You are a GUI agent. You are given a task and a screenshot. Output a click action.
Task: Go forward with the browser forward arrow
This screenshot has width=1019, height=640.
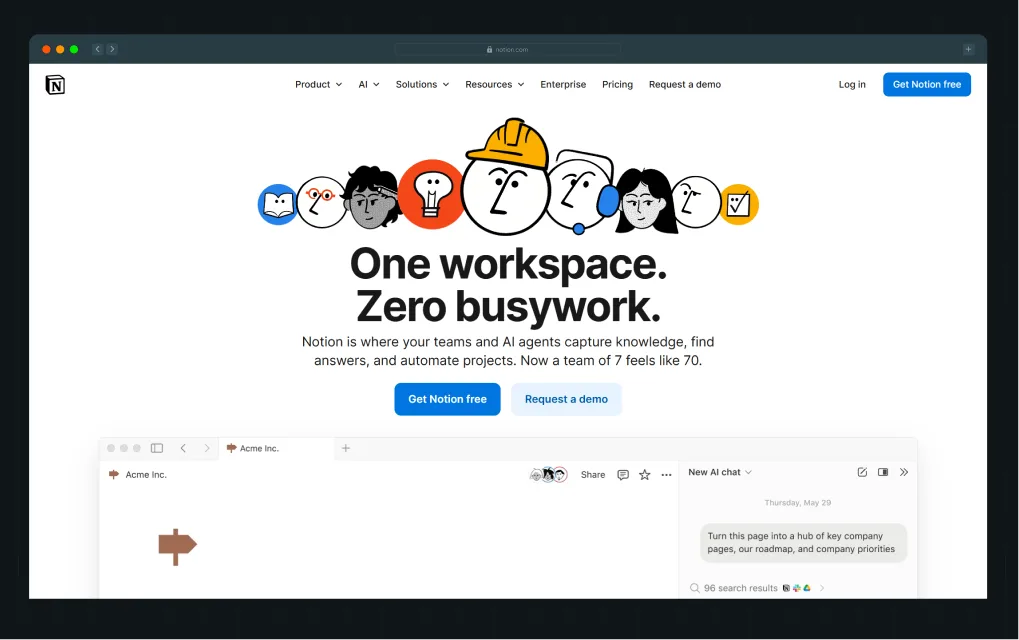[112, 49]
